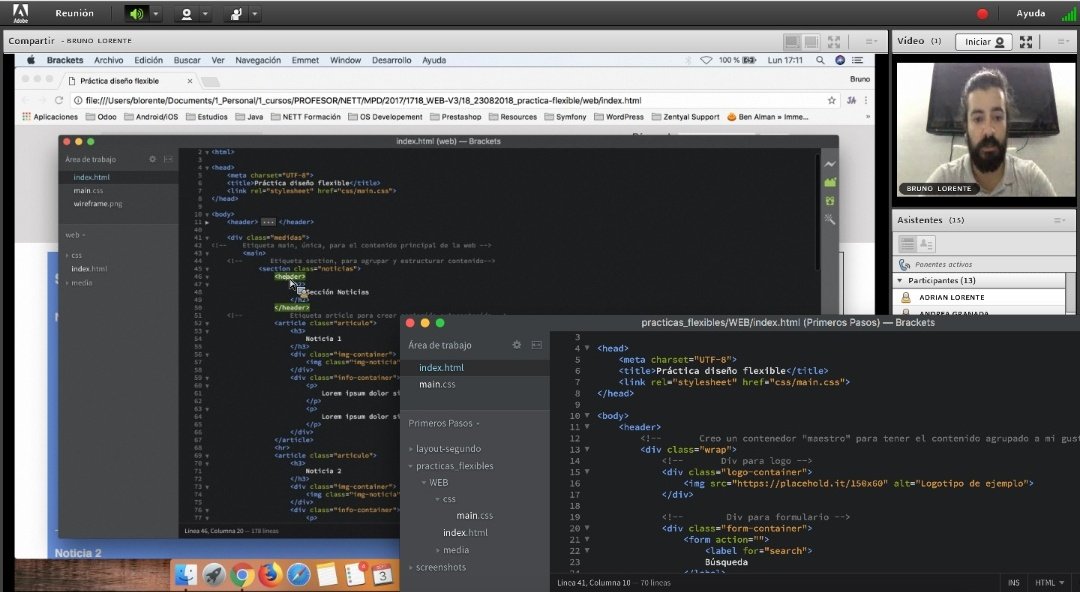
Task: Open wireframe.png in back Brackets working files
Action: coord(98,204)
